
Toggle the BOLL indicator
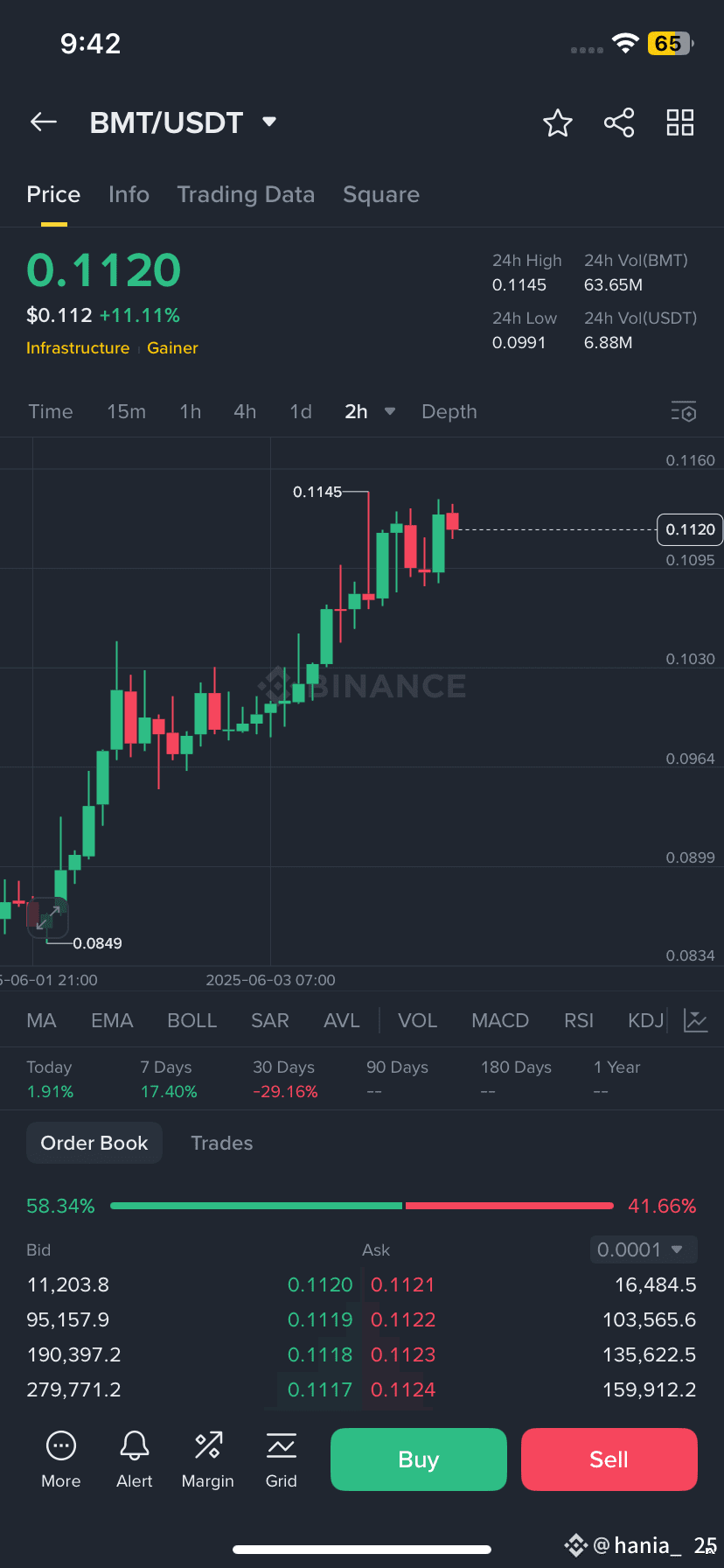coord(192,1020)
